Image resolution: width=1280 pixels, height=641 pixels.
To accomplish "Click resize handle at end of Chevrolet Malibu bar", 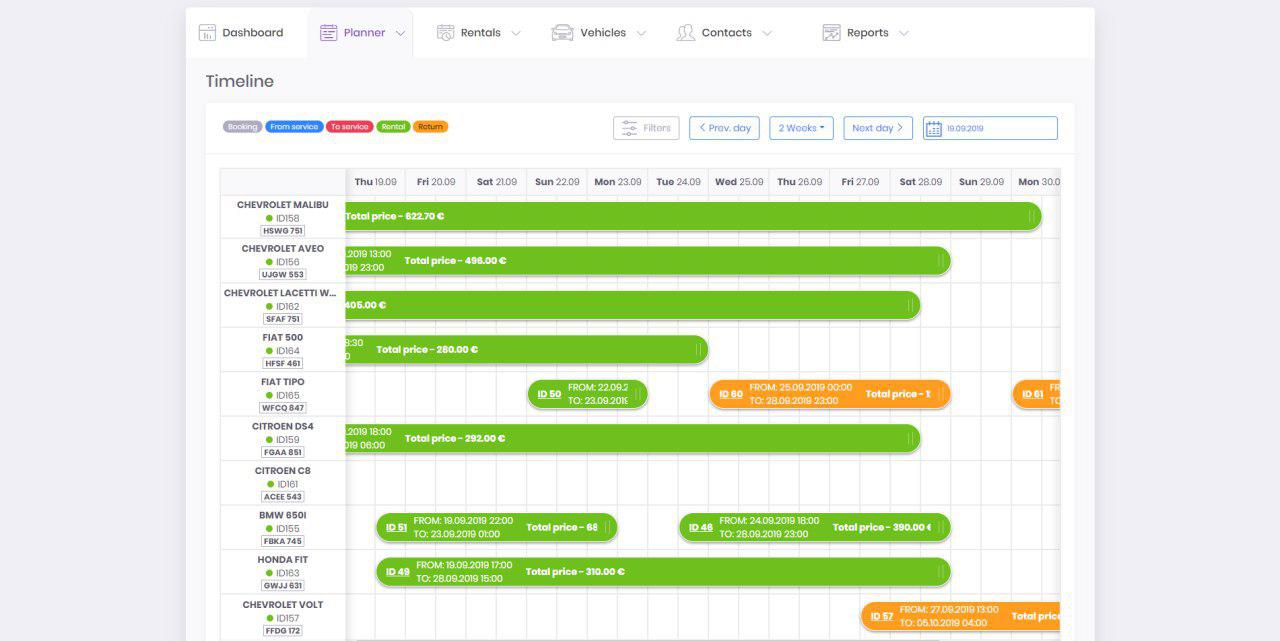I will (1031, 216).
